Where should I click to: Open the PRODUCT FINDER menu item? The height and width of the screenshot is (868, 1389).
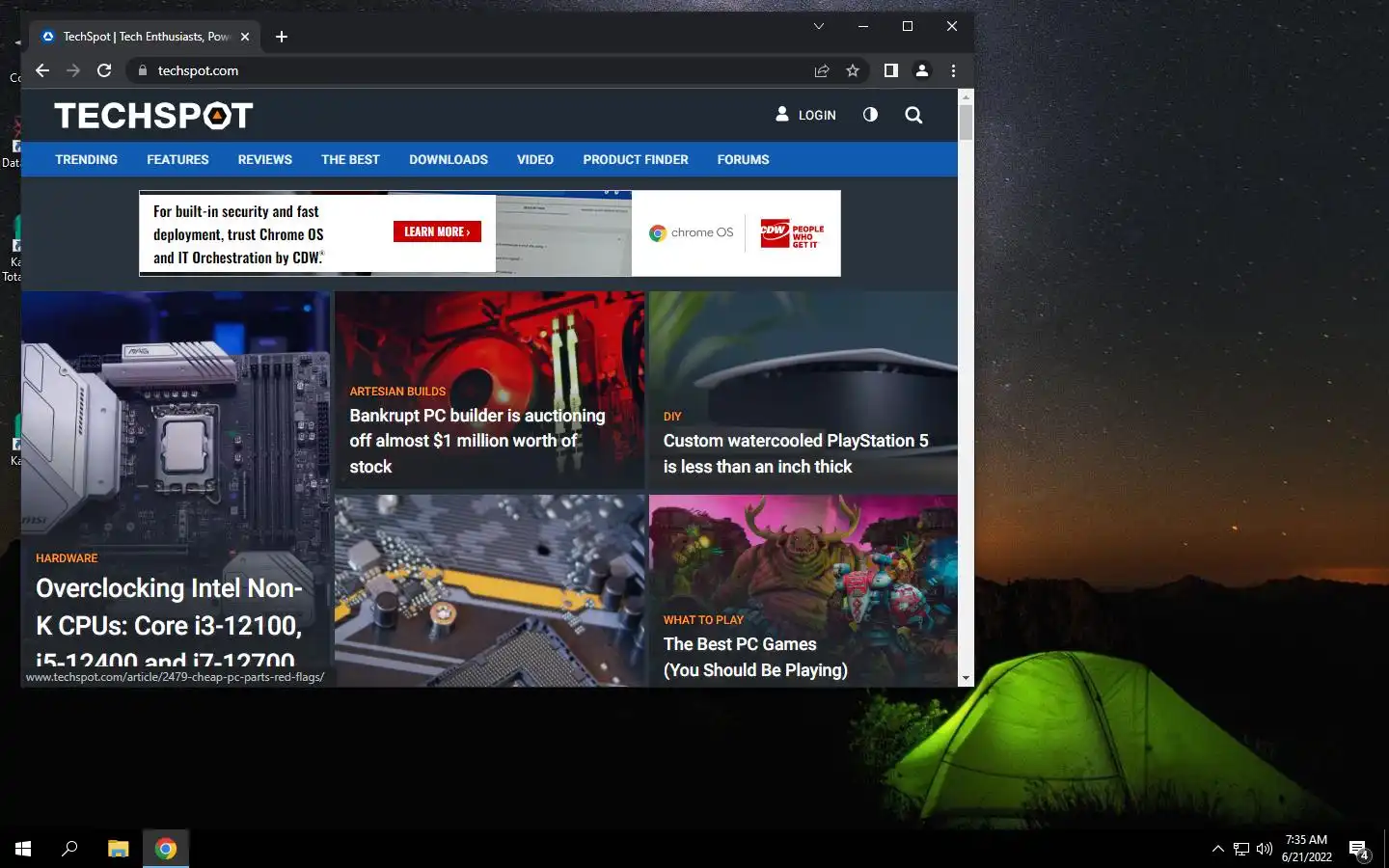pyautogui.click(x=636, y=160)
